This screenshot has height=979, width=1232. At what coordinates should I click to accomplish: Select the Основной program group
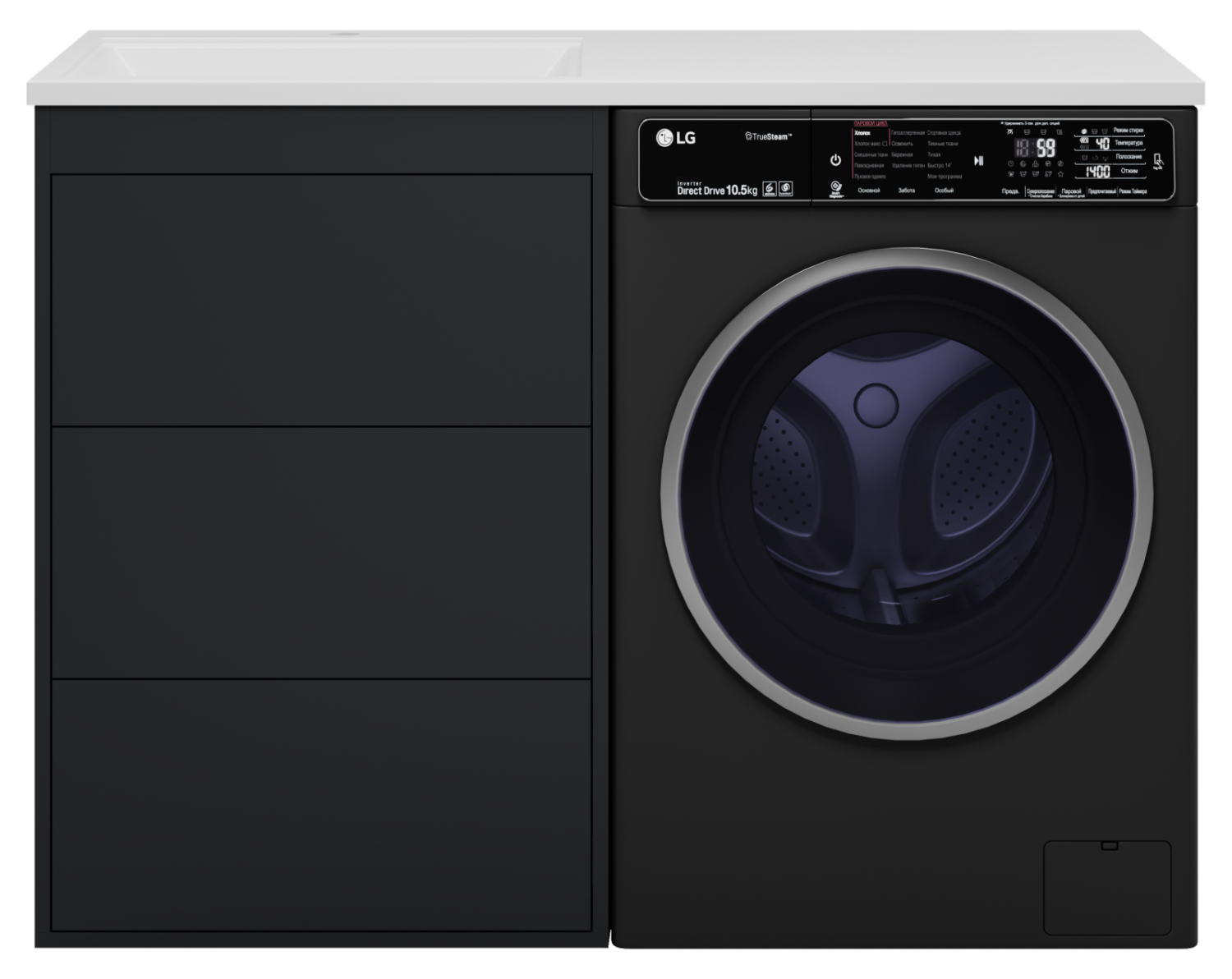(868, 191)
